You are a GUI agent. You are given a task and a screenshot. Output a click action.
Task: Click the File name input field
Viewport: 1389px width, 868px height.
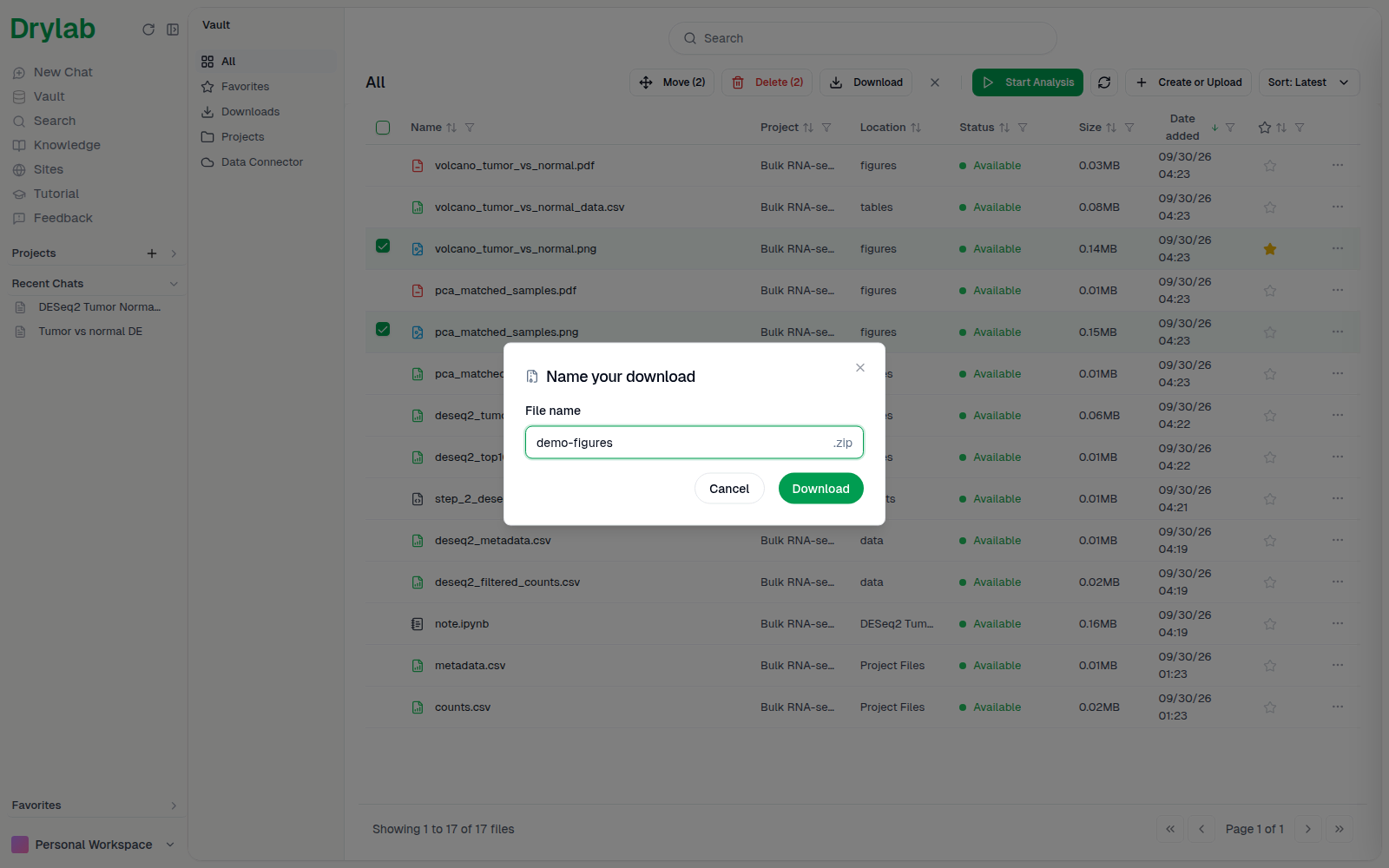(694, 443)
